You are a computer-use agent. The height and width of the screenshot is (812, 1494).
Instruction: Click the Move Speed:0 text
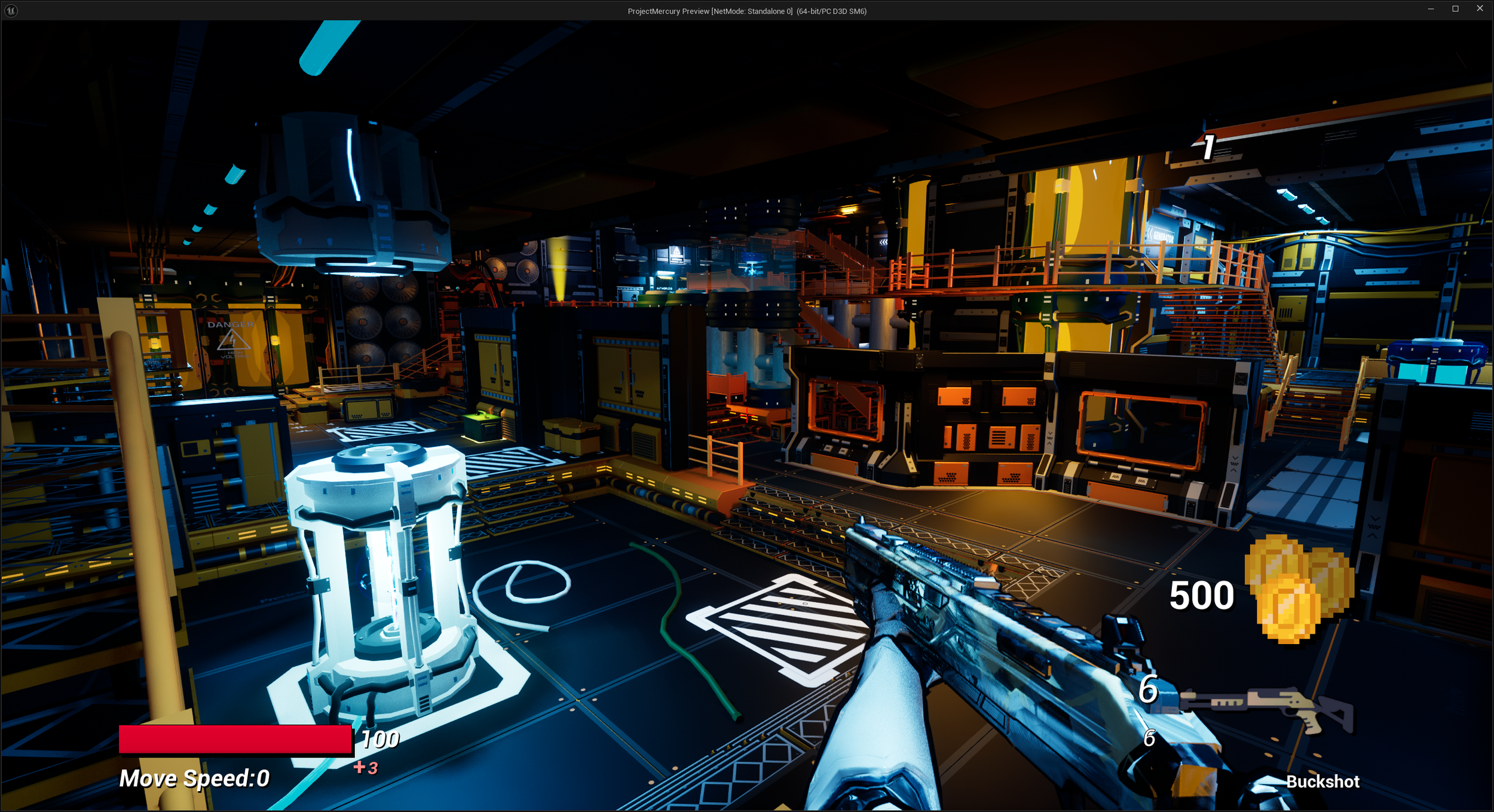click(x=194, y=778)
